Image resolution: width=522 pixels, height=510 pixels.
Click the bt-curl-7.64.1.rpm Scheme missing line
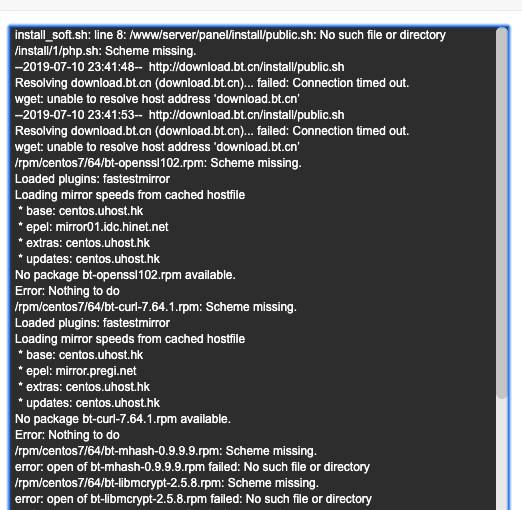(156, 307)
